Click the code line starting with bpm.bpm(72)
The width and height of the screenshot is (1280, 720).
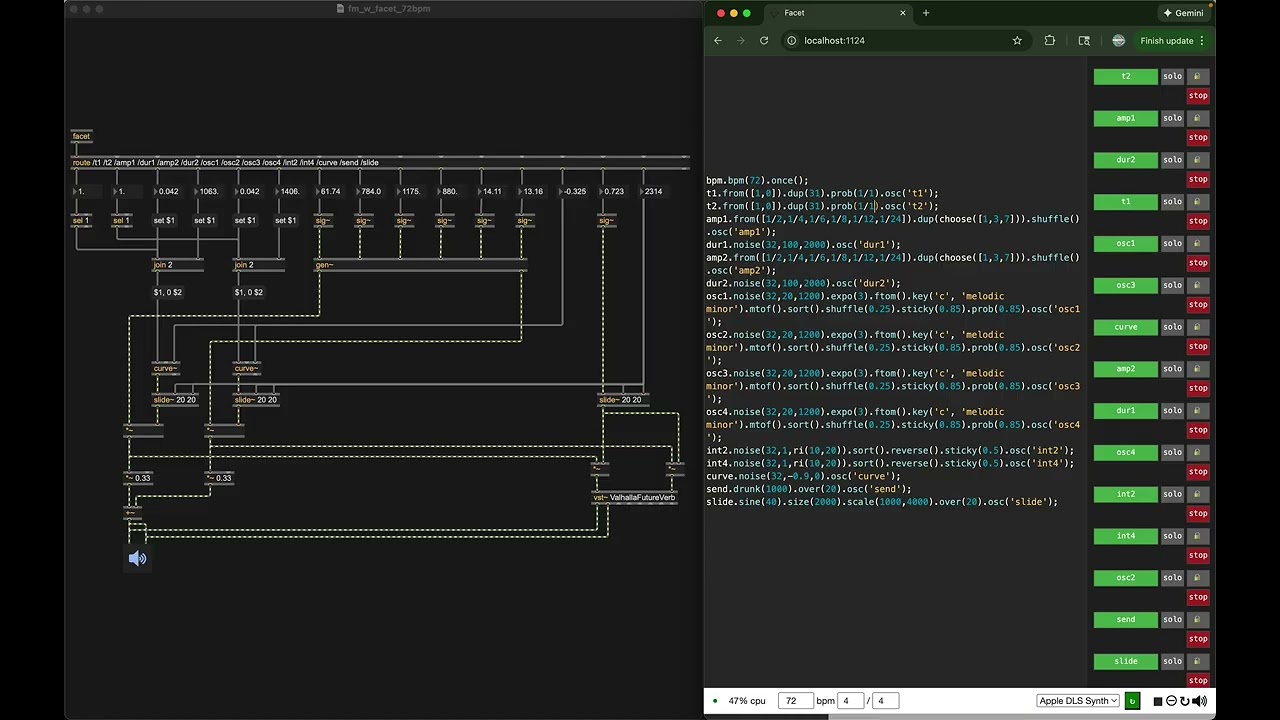(758, 180)
